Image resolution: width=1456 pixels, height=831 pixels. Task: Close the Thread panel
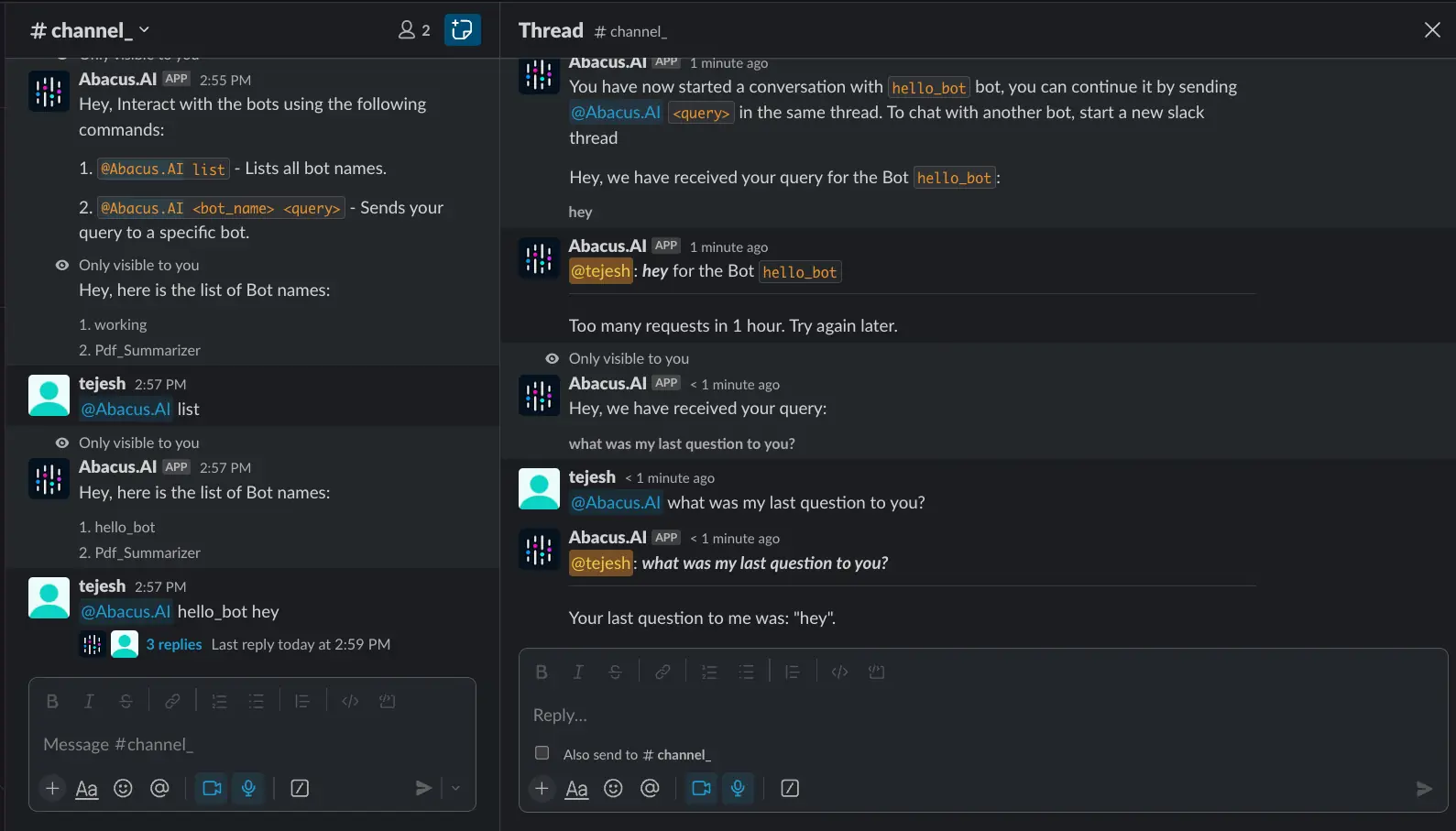click(1432, 30)
